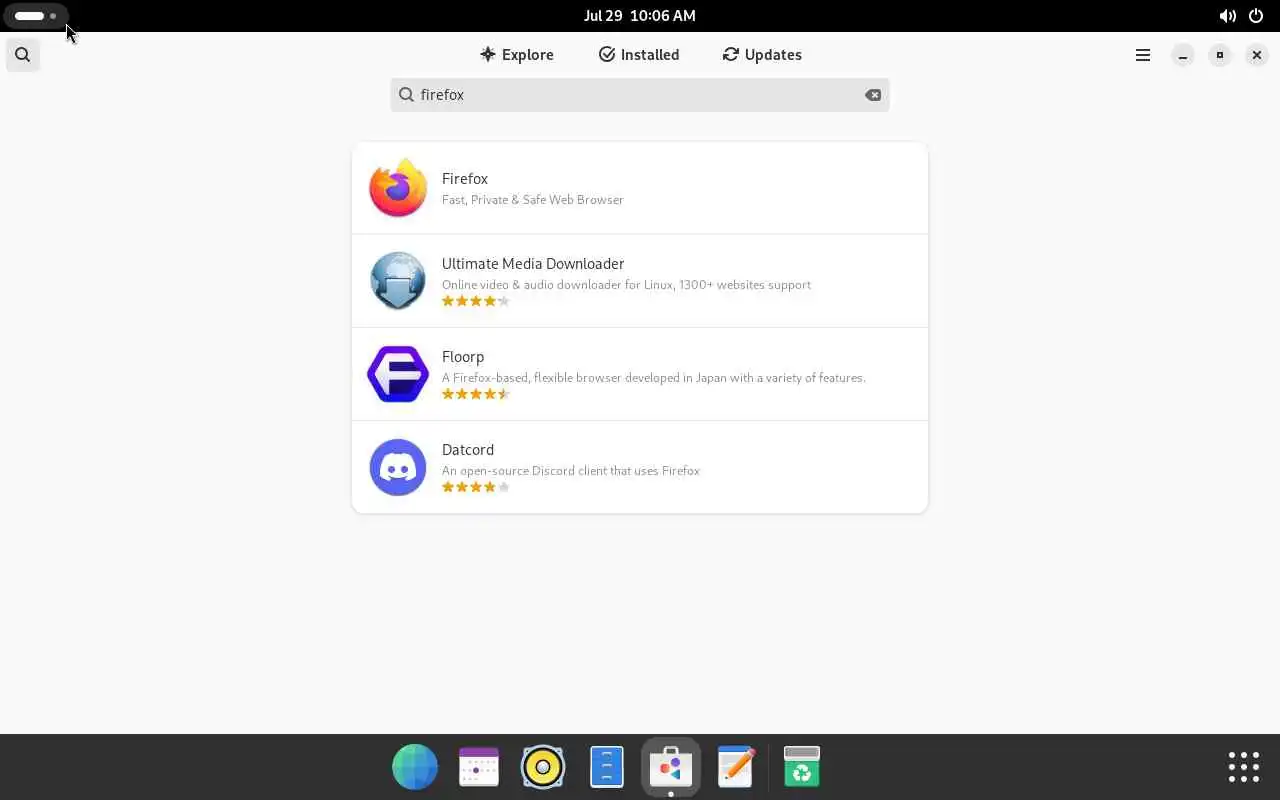Click the Software store dock icon

671,767
